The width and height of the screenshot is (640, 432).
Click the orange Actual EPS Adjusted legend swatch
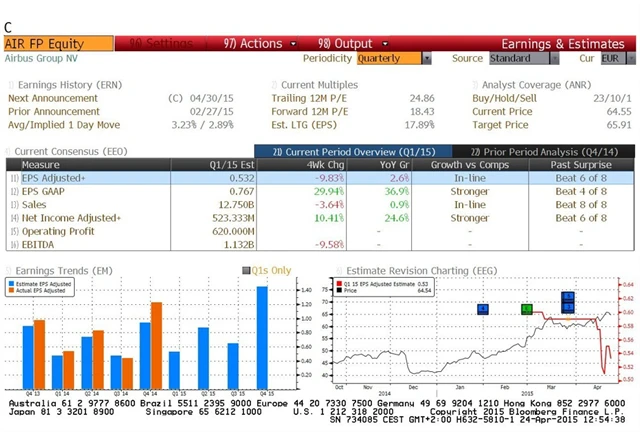pyautogui.click(x=14, y=290)
